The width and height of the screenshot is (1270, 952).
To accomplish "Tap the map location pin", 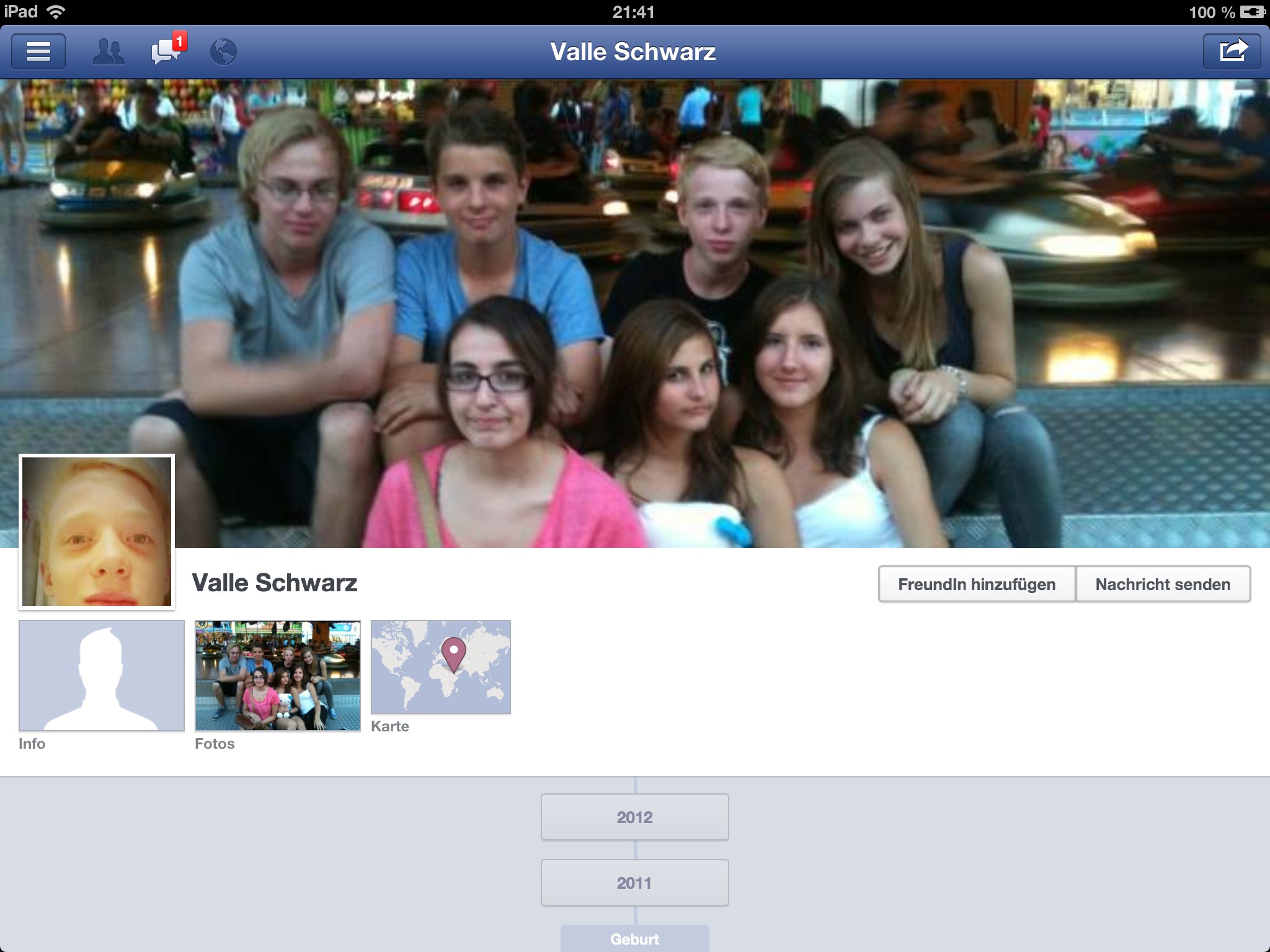I will (453, 653).
